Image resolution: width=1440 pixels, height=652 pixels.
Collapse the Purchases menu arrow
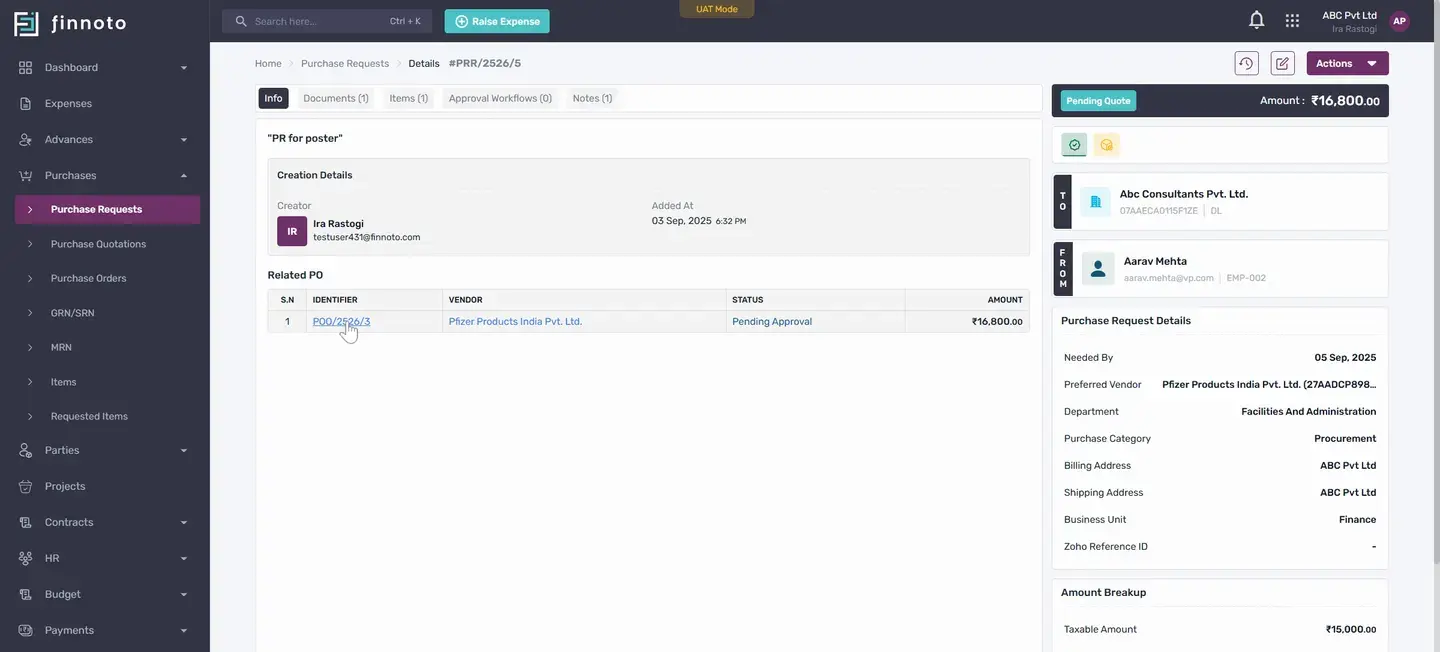tap(184, 176)
